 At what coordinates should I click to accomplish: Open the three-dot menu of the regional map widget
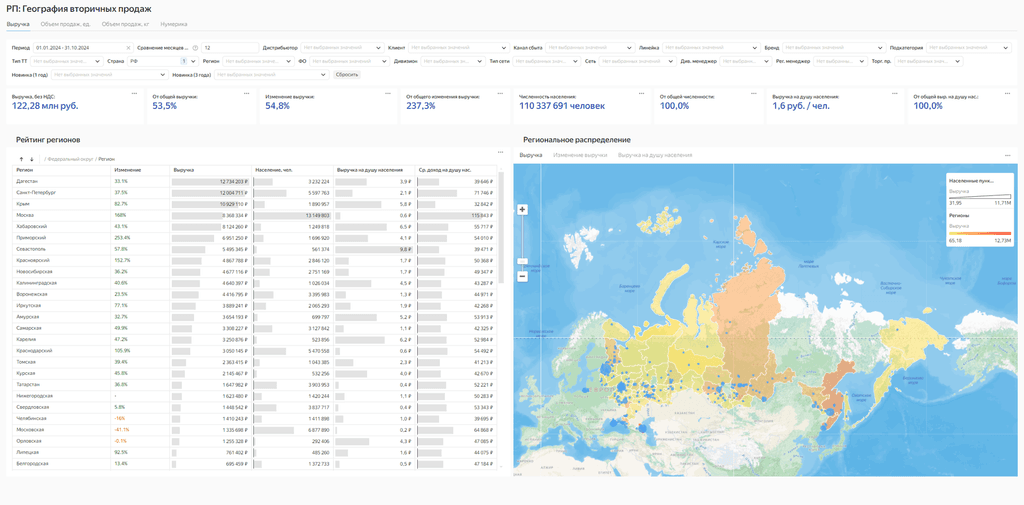point(1007,155)
